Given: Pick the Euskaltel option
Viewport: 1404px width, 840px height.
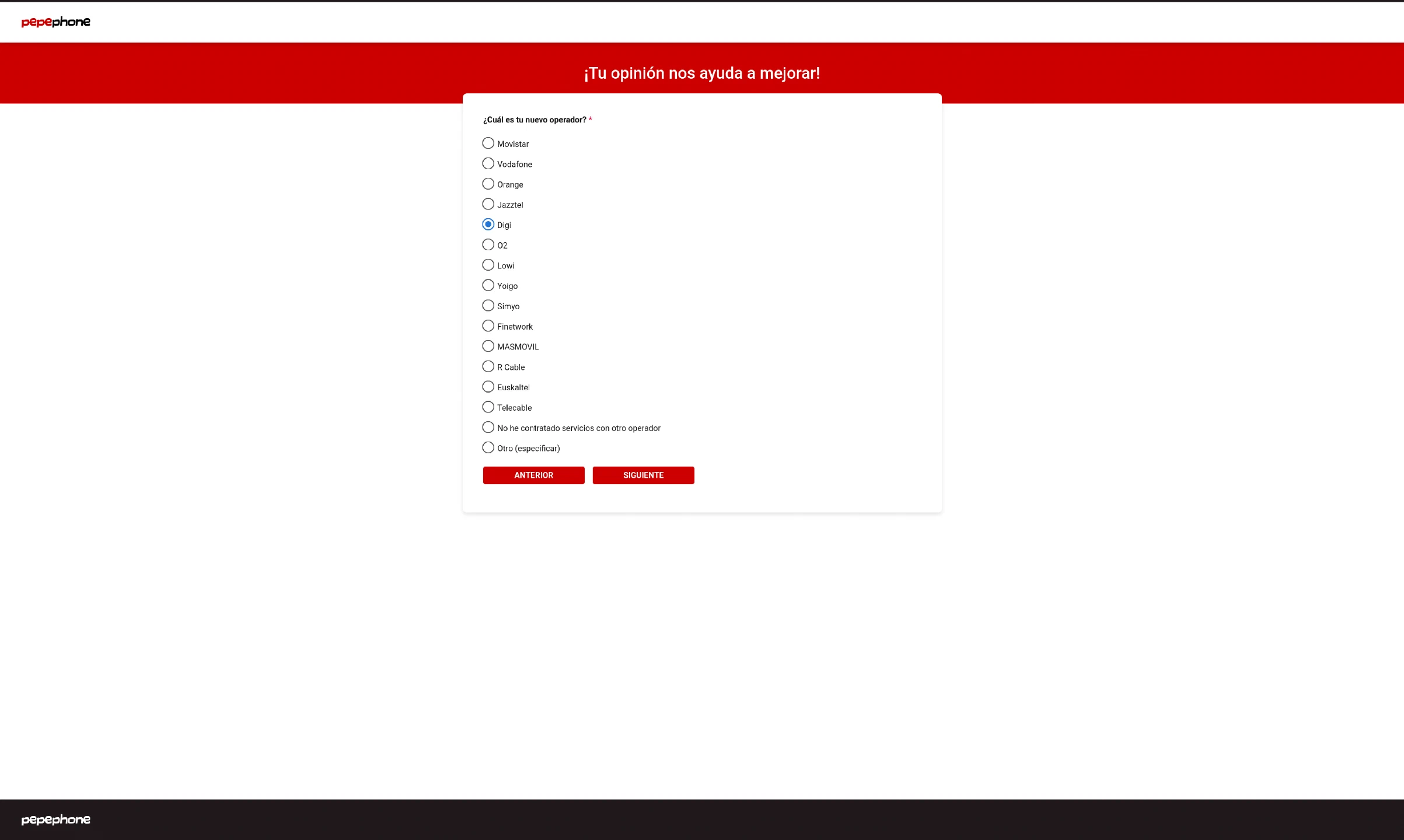Looking at the screenshot, I should [x=488, y=387].
